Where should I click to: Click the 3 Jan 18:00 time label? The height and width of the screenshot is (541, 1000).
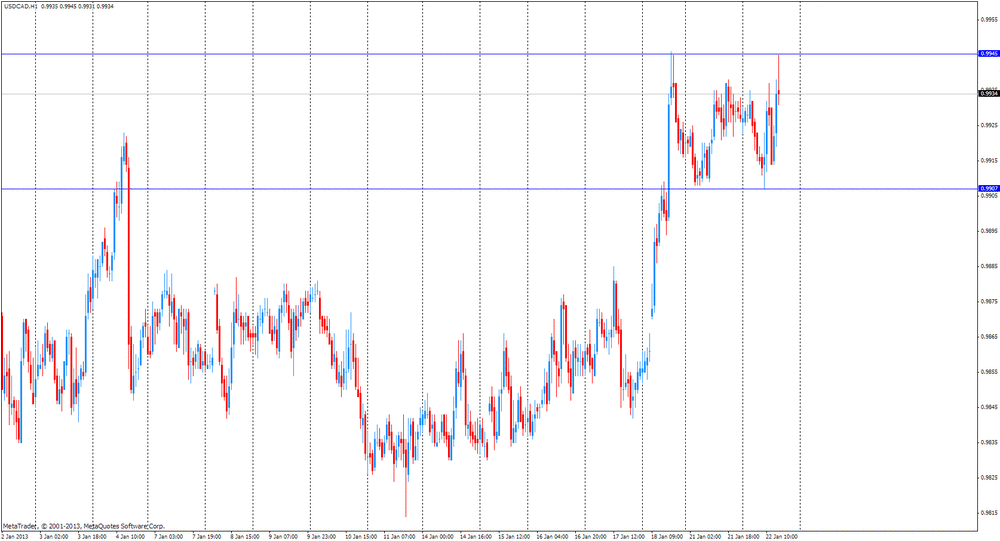click(92, 537)
